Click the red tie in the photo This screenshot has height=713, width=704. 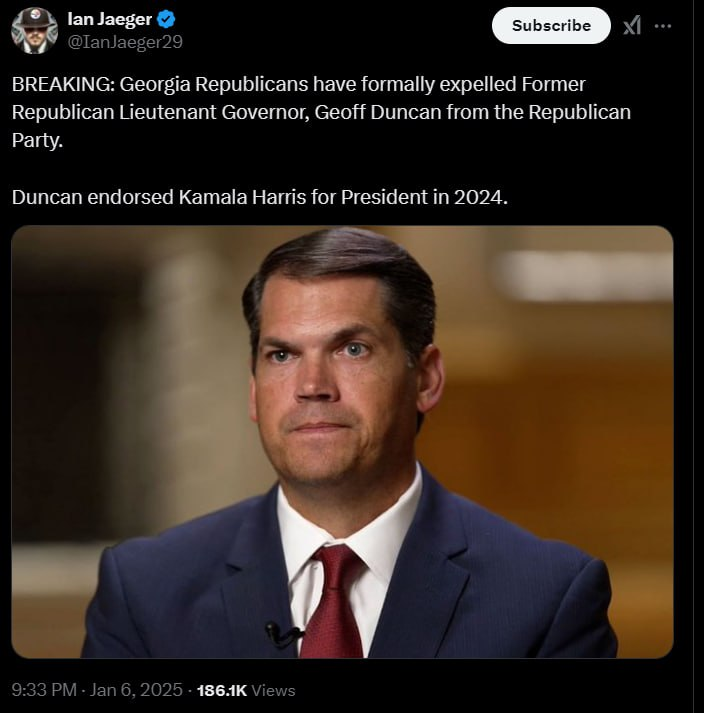pos(334,600)
